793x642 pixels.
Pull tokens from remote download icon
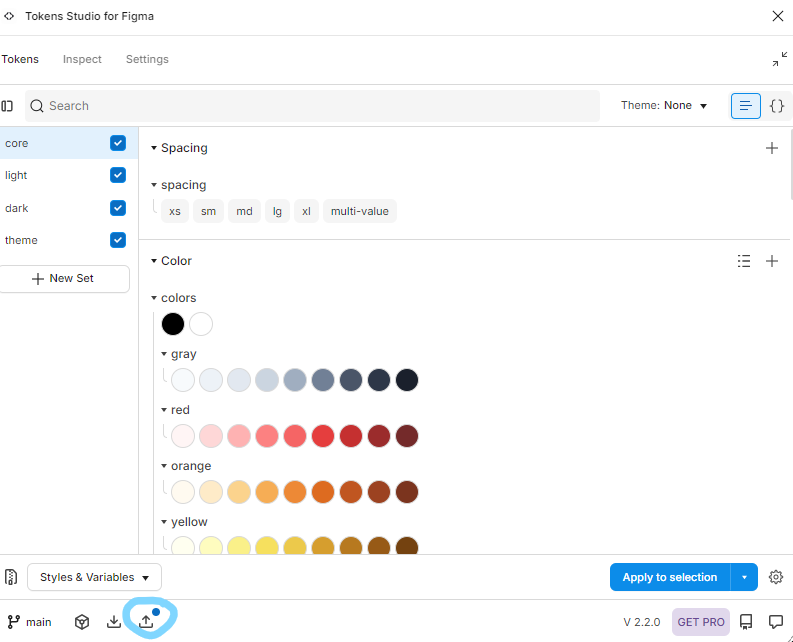pos(114,622)
